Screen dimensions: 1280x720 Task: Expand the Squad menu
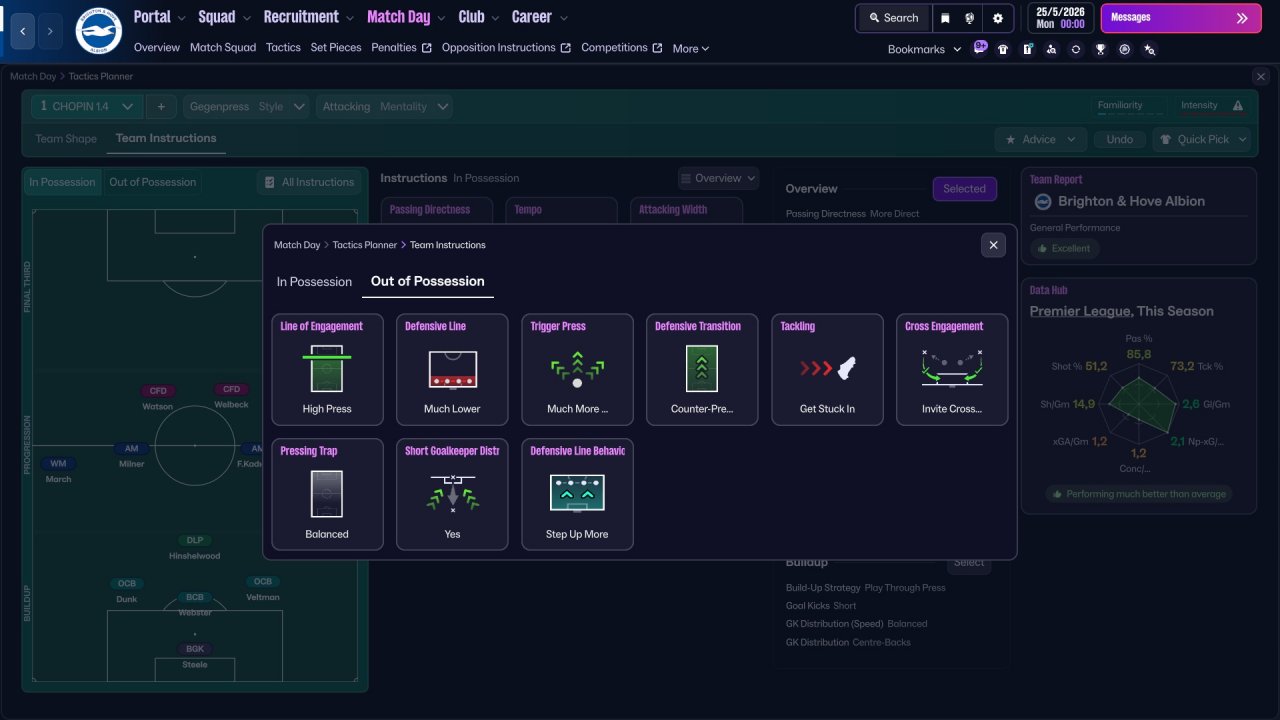[224, 17]
